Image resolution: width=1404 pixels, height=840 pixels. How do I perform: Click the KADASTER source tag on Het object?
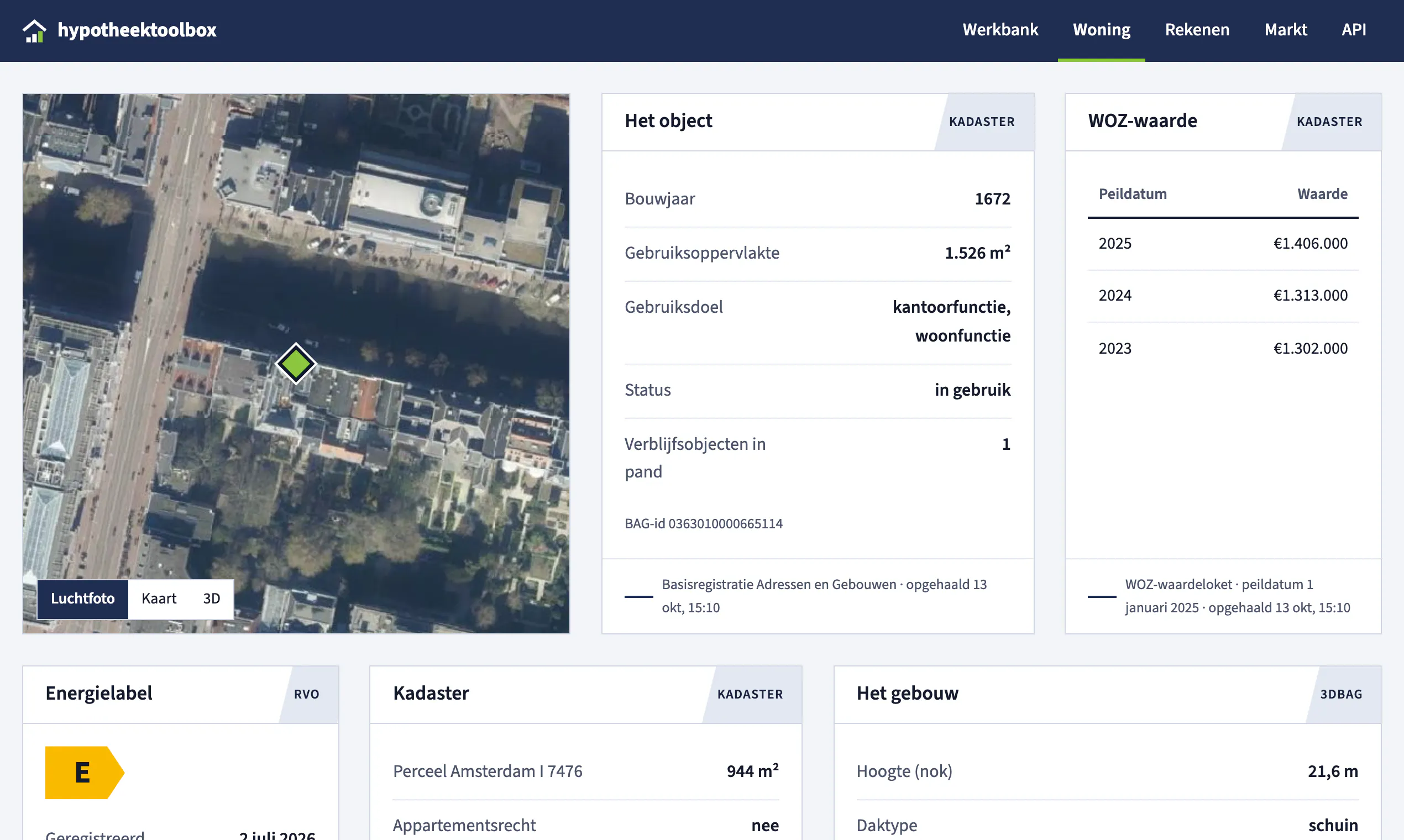click(x=982, y=122)
